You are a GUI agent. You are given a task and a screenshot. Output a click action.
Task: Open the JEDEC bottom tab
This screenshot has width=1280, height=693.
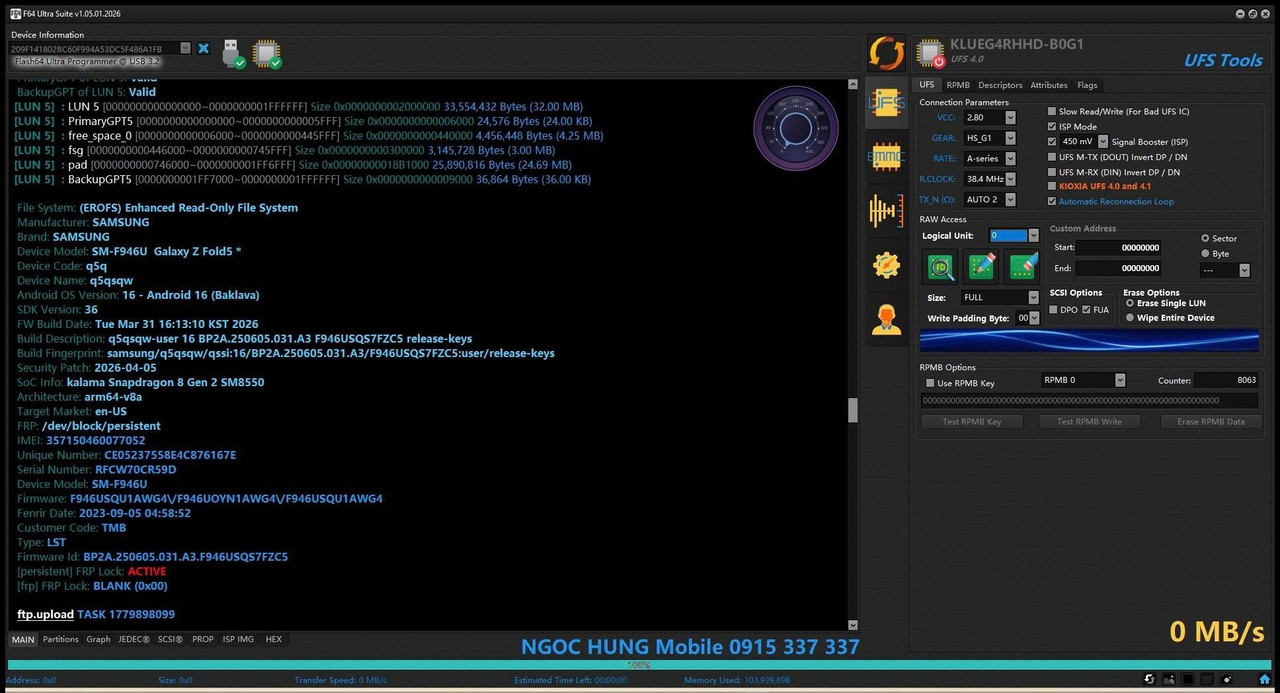(x=134, y=639)
